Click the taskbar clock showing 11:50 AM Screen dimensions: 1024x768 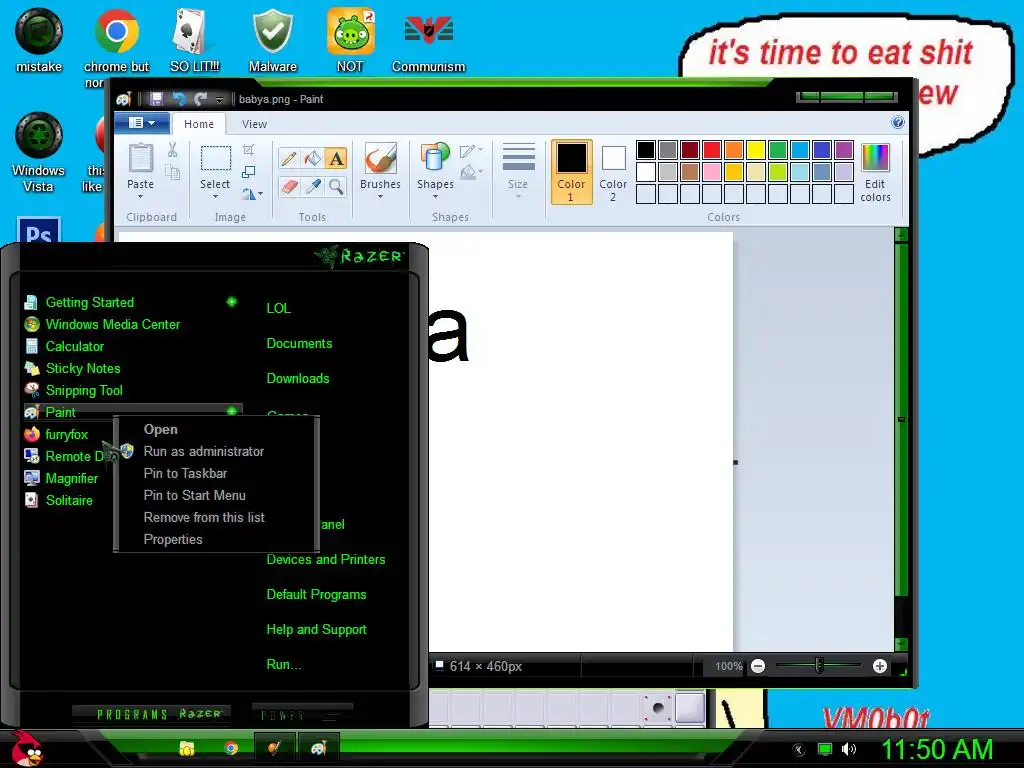(937, 749)
